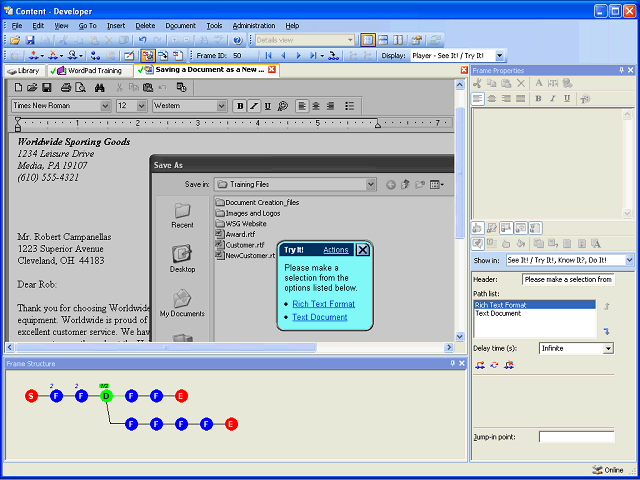640x480 pixels.
Task: Switch to the Library tab
Action: click(24, 71)
